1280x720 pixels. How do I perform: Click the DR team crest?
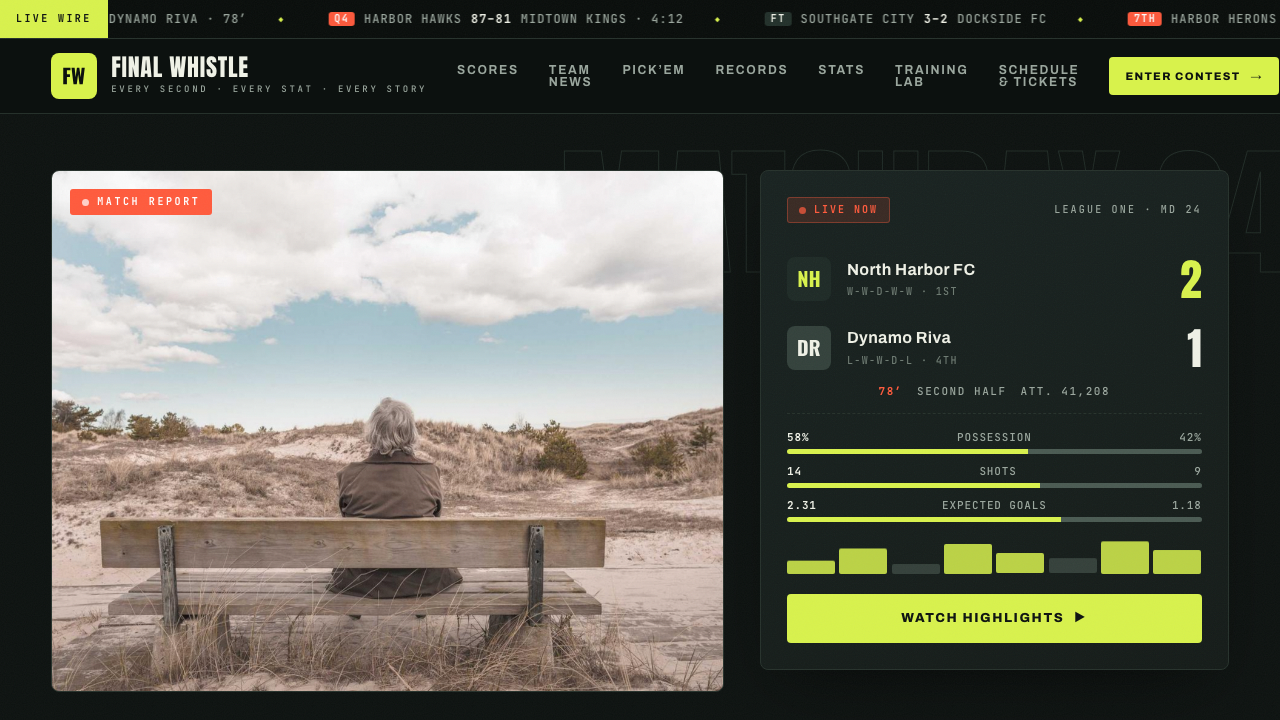[x=809, y=348]
